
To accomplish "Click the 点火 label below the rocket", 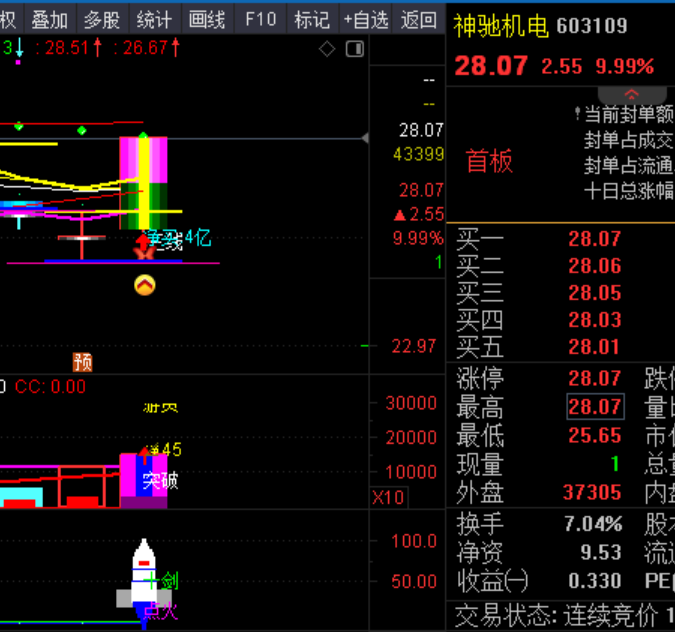I will 160,610.
